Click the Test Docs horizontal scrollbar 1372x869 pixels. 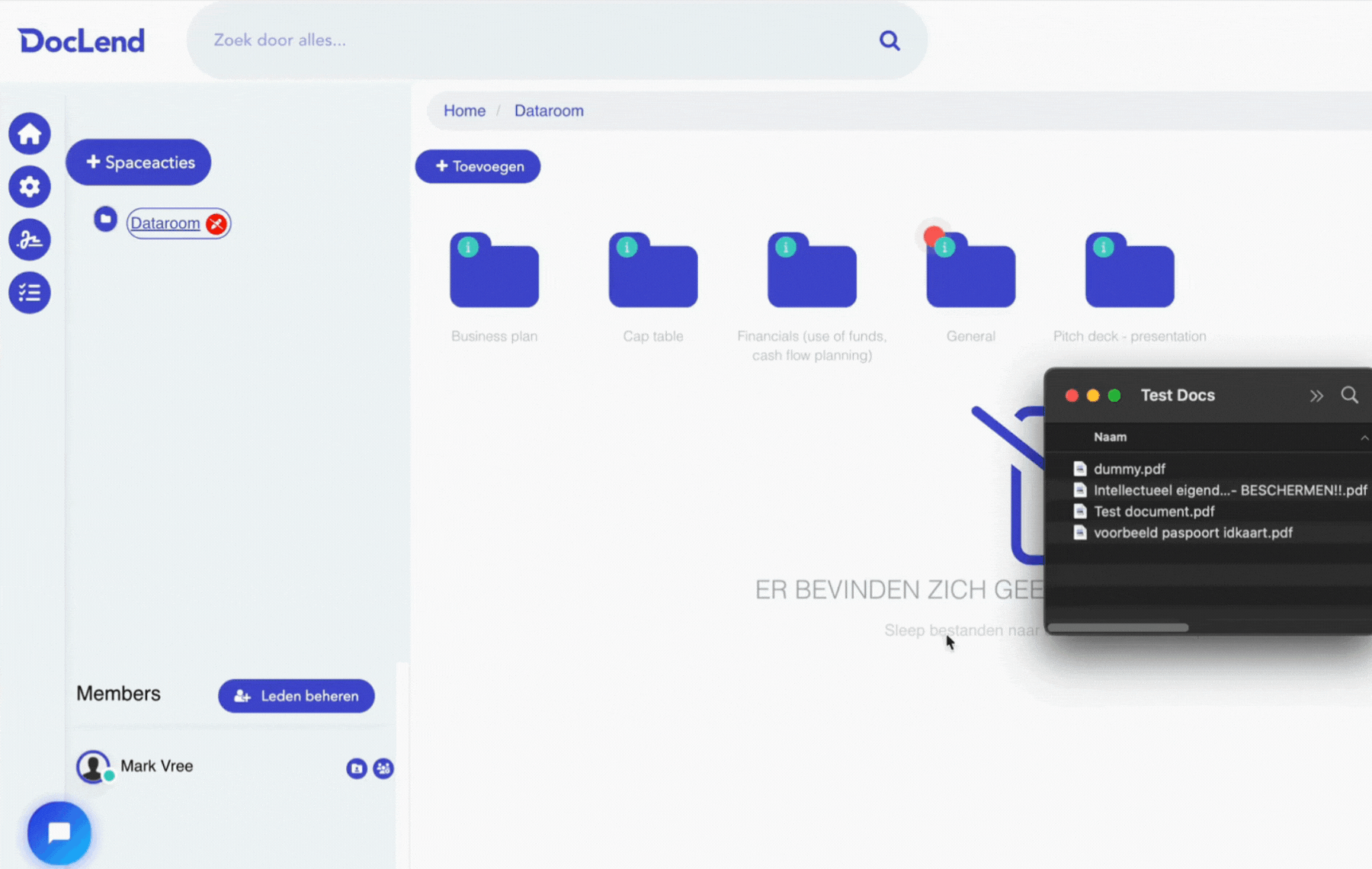click(x=1118, y=627)
